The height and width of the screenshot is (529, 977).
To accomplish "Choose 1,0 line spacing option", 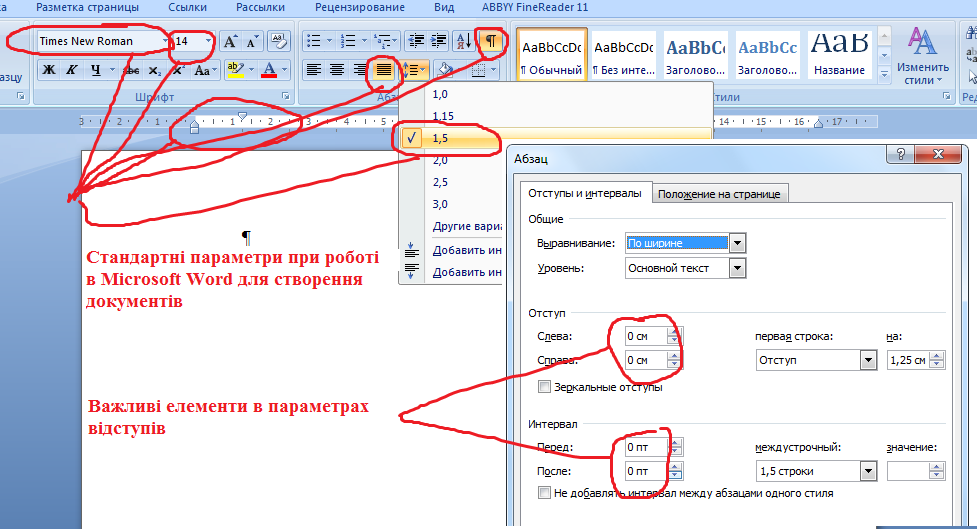I will point(440,94).
